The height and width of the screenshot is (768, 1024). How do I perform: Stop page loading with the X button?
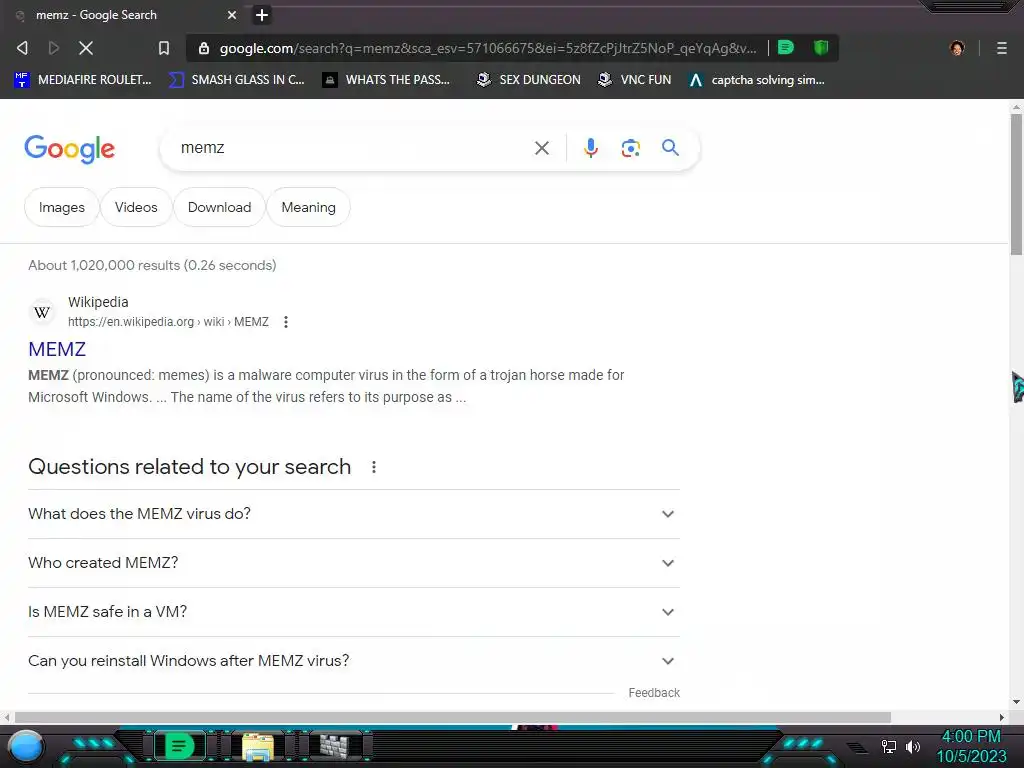(x=86, y=48)
